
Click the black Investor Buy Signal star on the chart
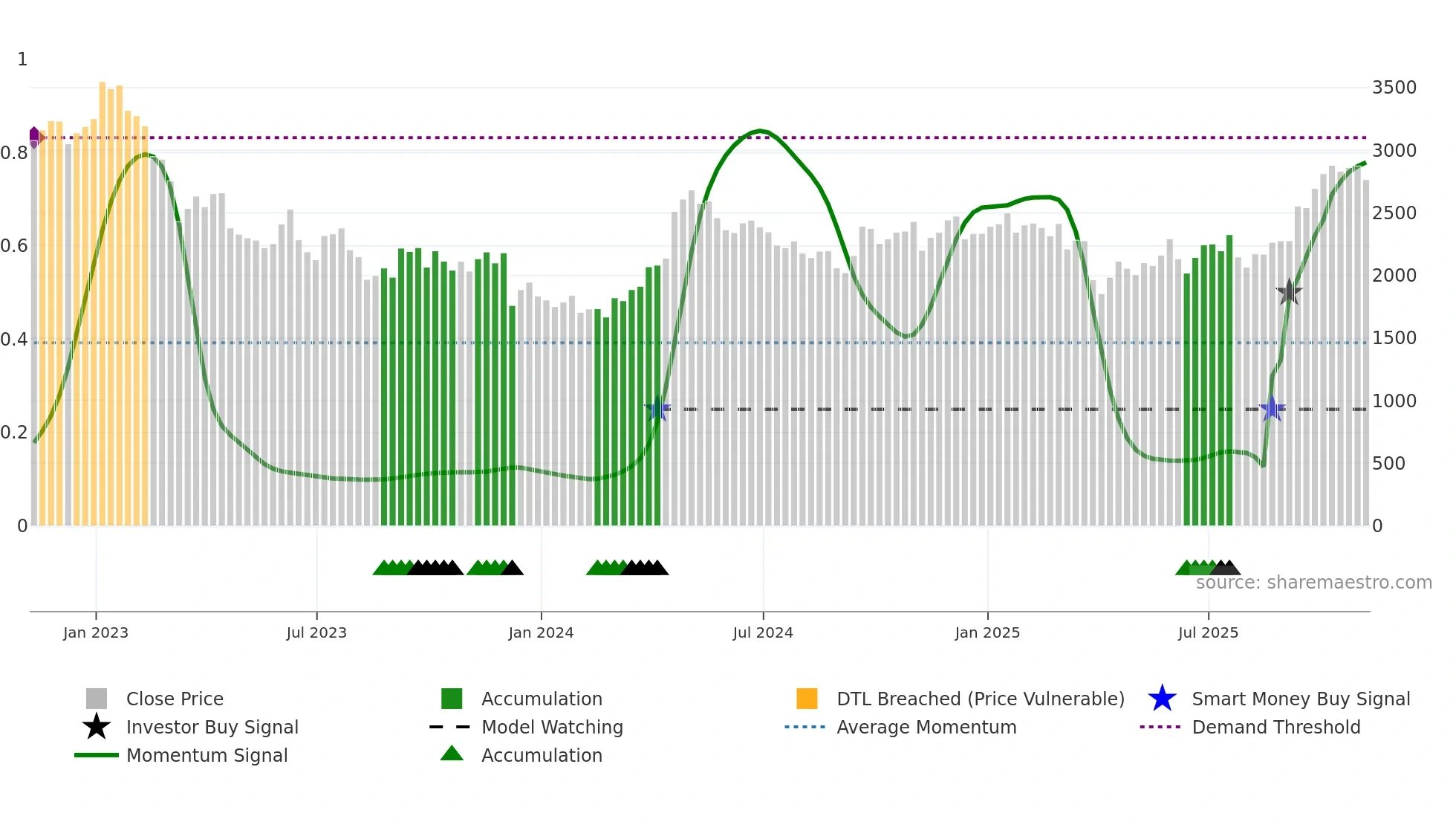1289,293
